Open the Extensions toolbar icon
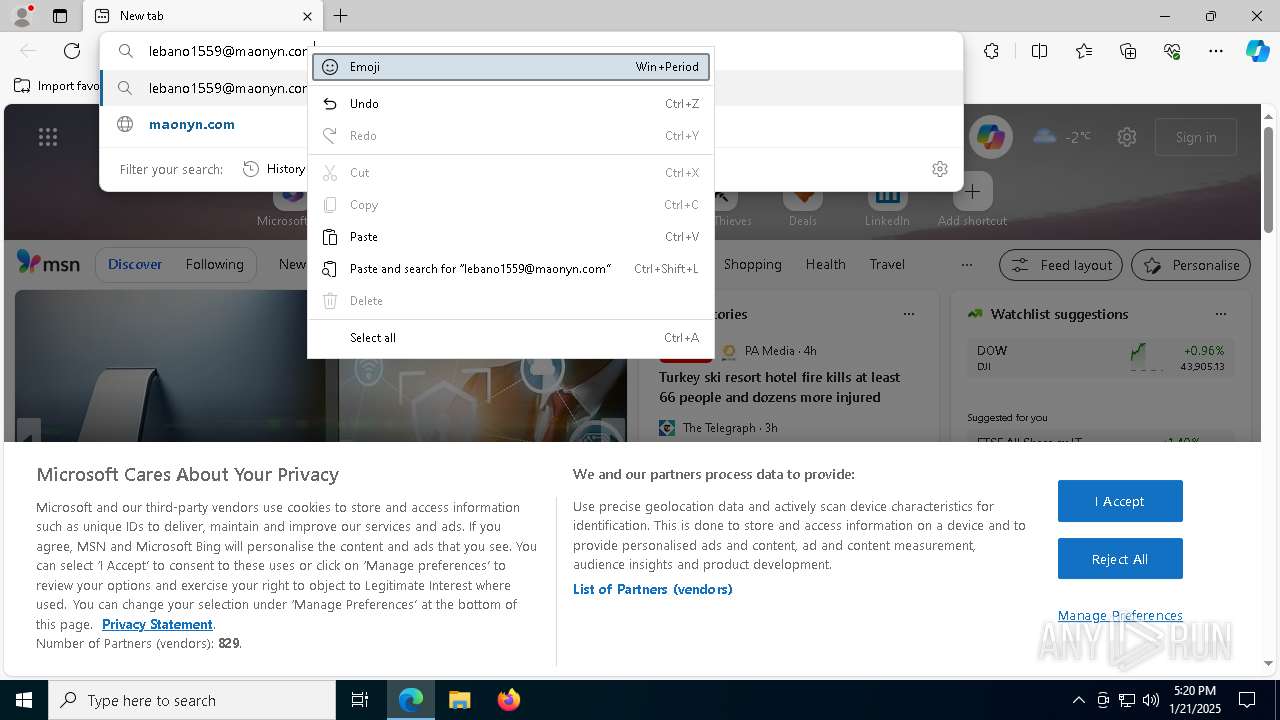 click(x=991, y=51)
